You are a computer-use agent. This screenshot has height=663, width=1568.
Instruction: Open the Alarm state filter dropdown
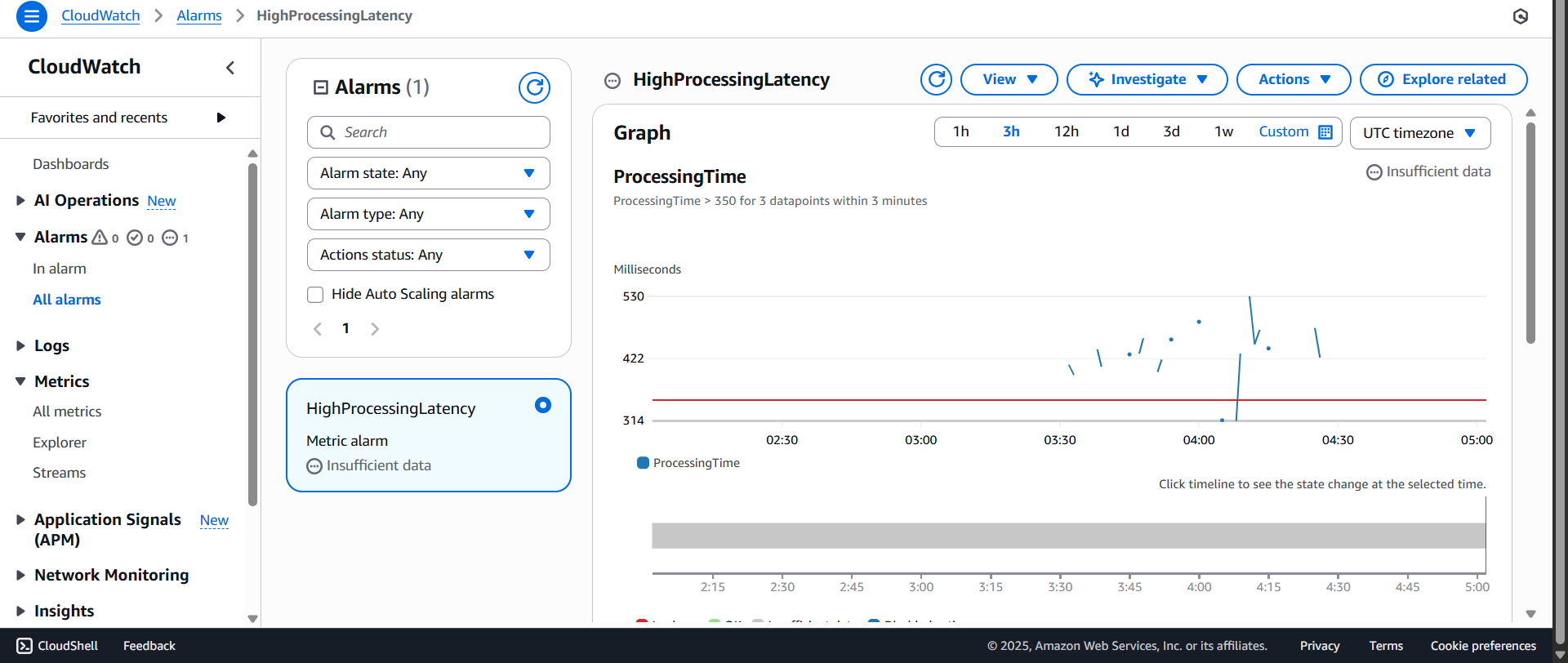(x=428, y=173)
